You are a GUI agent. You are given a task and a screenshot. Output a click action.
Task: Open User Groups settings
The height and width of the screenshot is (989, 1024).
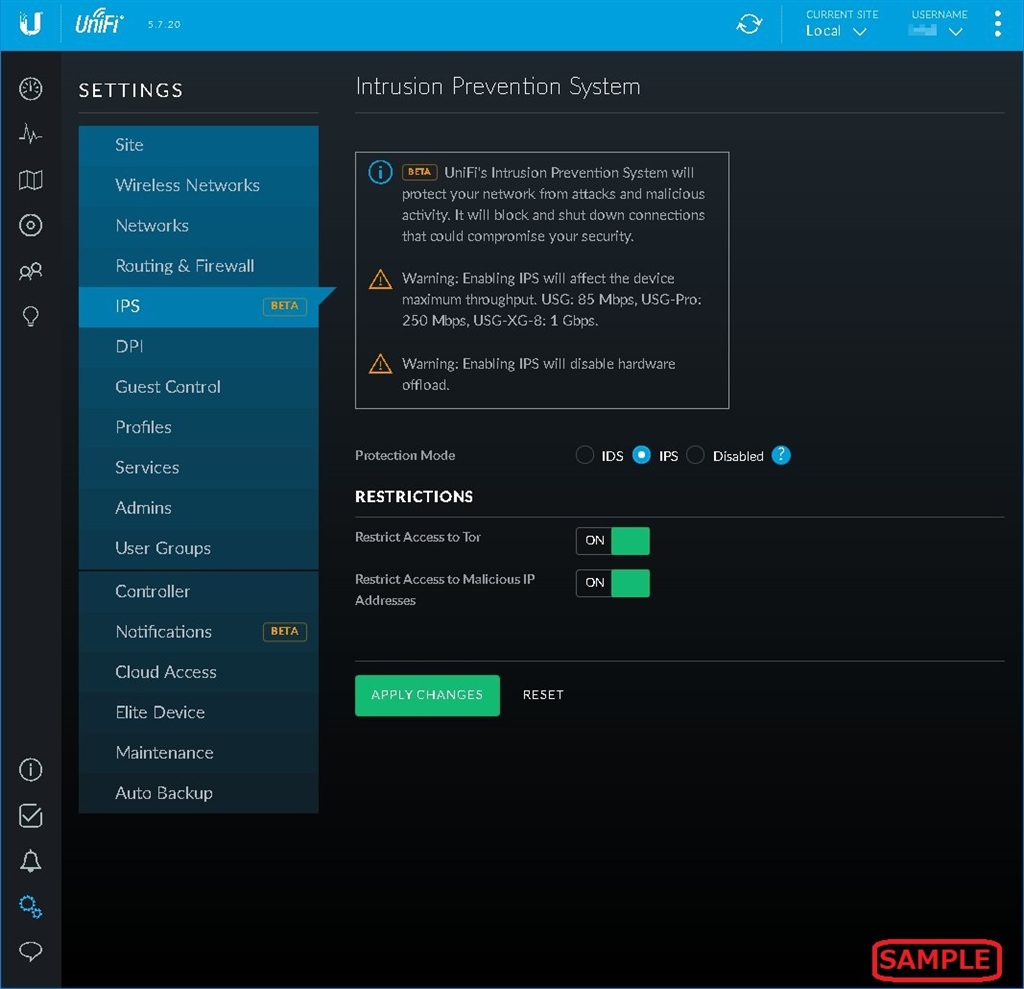199,549
